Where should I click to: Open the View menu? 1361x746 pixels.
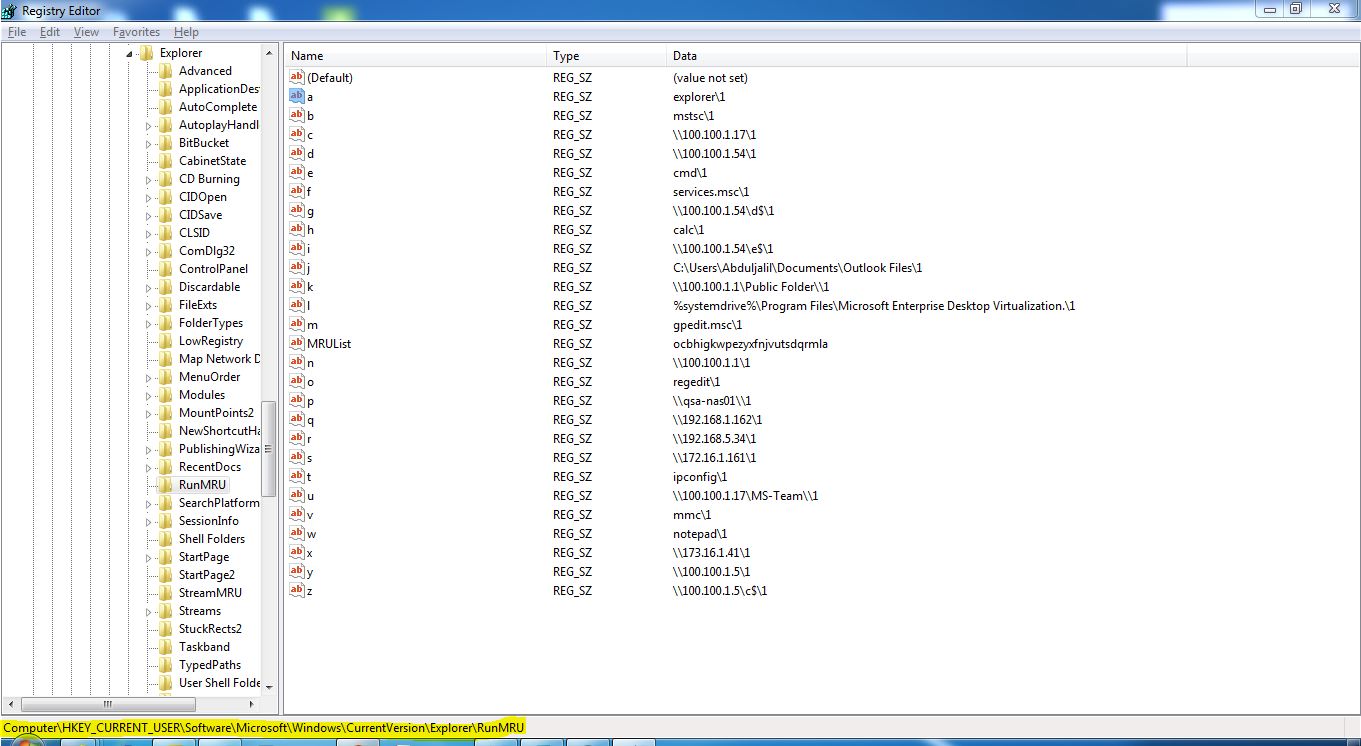[x=87, y=32]
